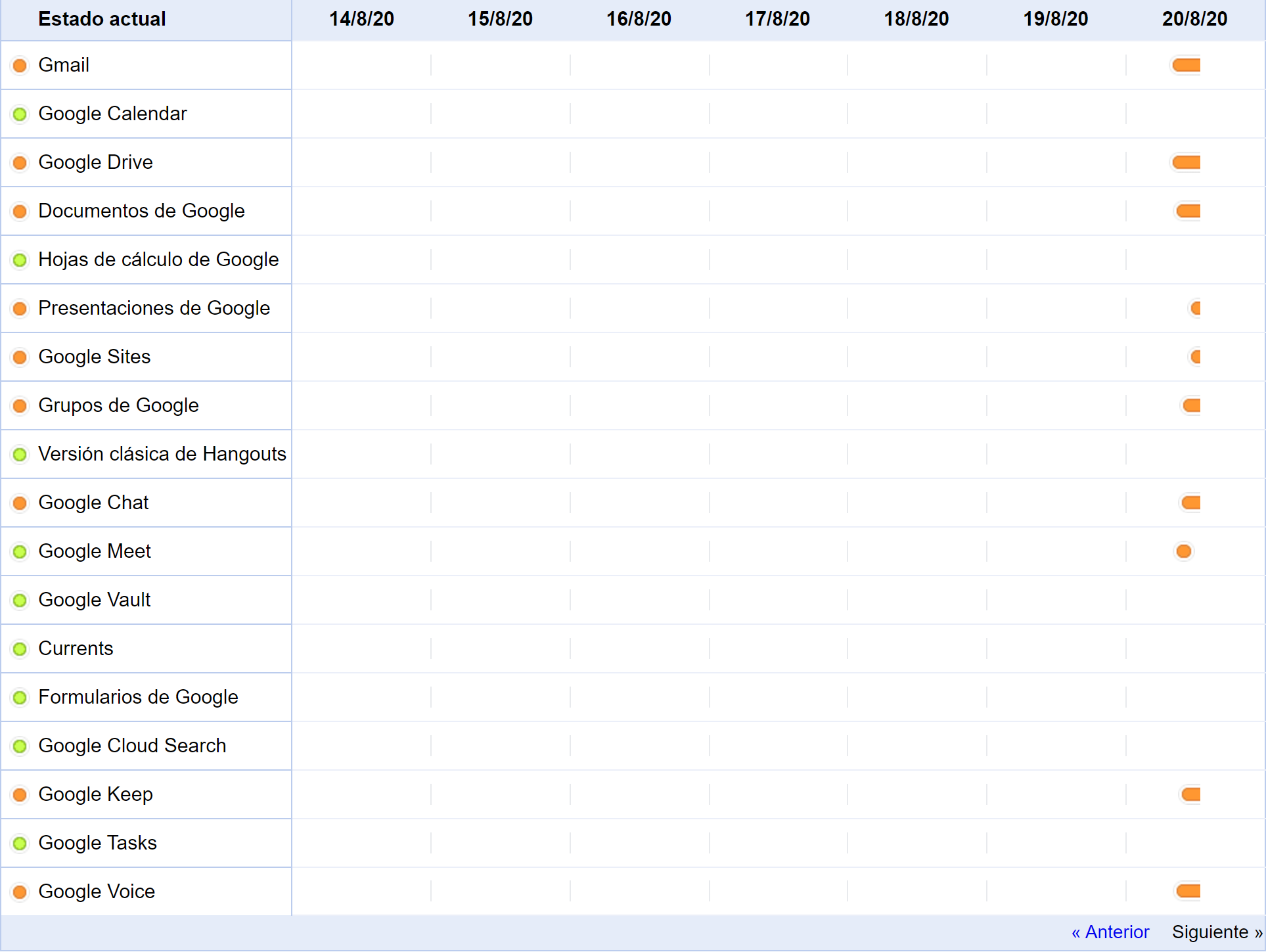Select the Formularios de Google label
1266x952 pixels.
[x=138, y=697]
